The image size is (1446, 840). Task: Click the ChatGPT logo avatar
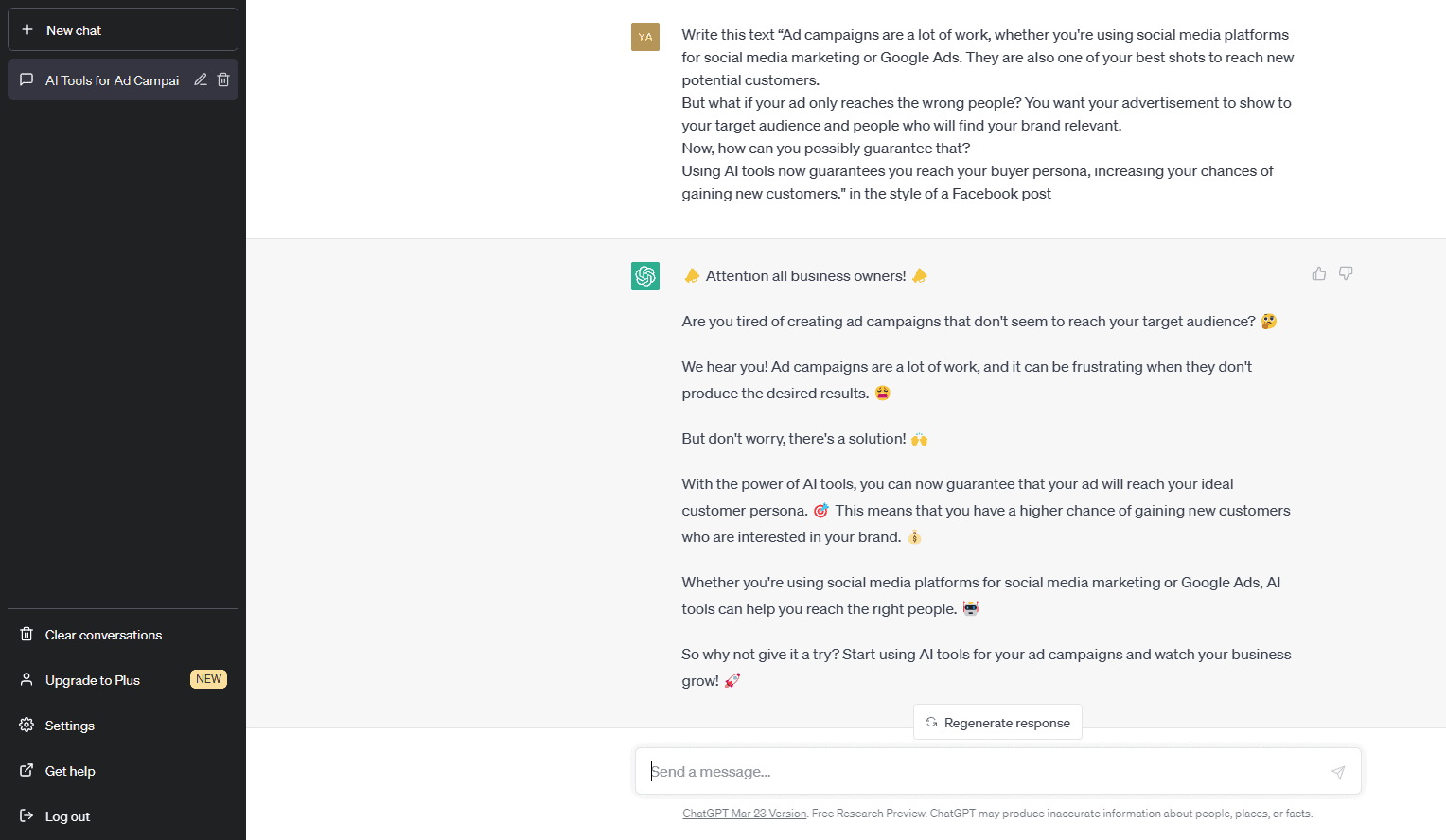[x=645, y=275]
